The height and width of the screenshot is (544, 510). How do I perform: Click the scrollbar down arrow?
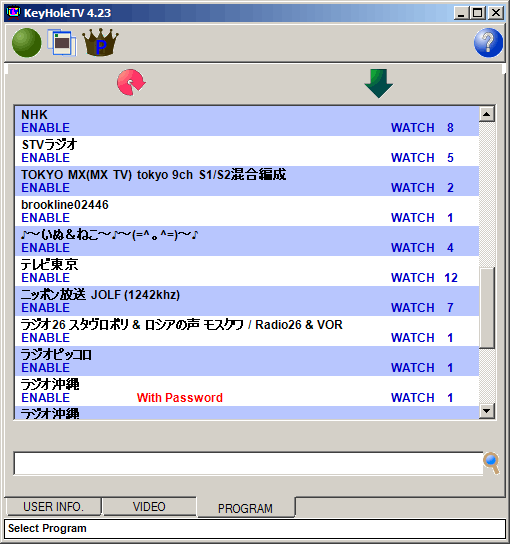[x=487, y=411]
